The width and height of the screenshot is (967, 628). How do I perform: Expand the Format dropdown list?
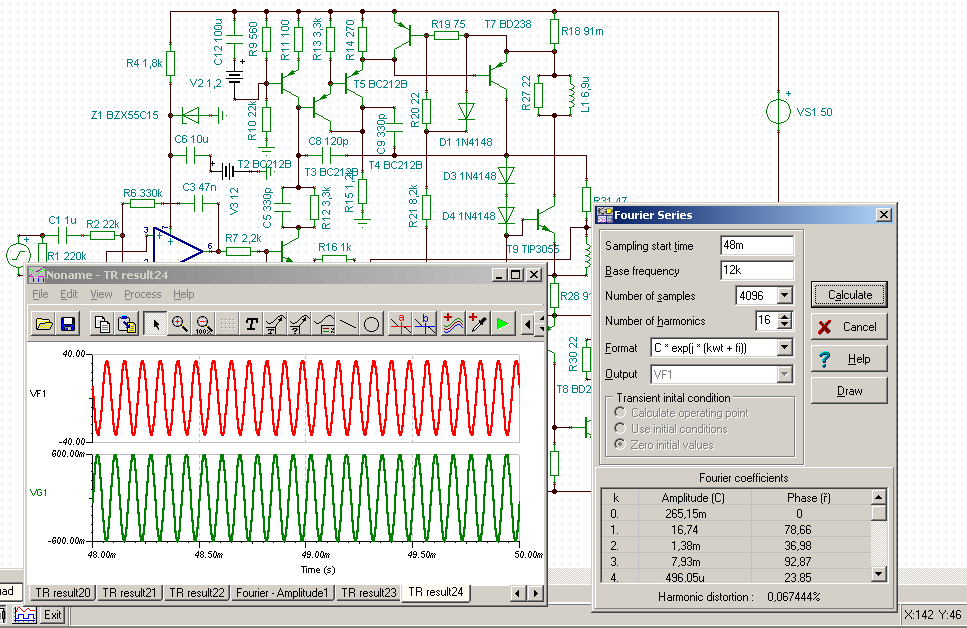pyautogui.click(x=783, y=348)
